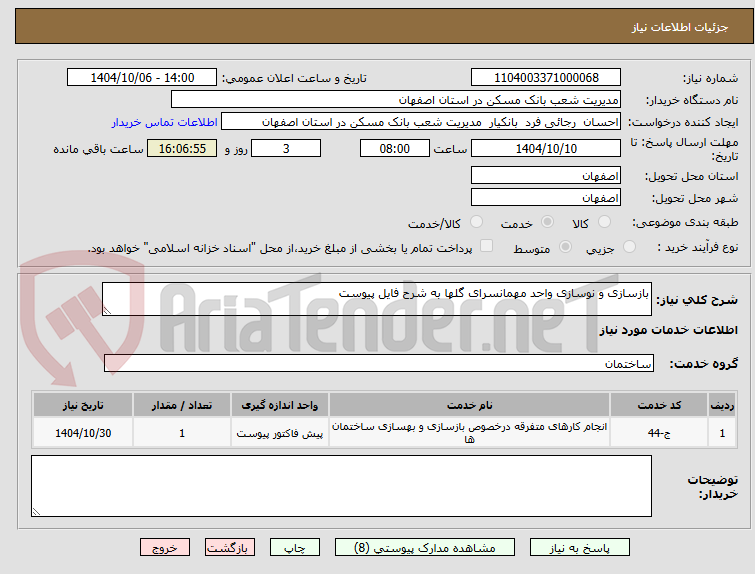Viewport: 755px width, 574px height.
Task: Click the استان محل تحویل field
Action: pos(546,176)
